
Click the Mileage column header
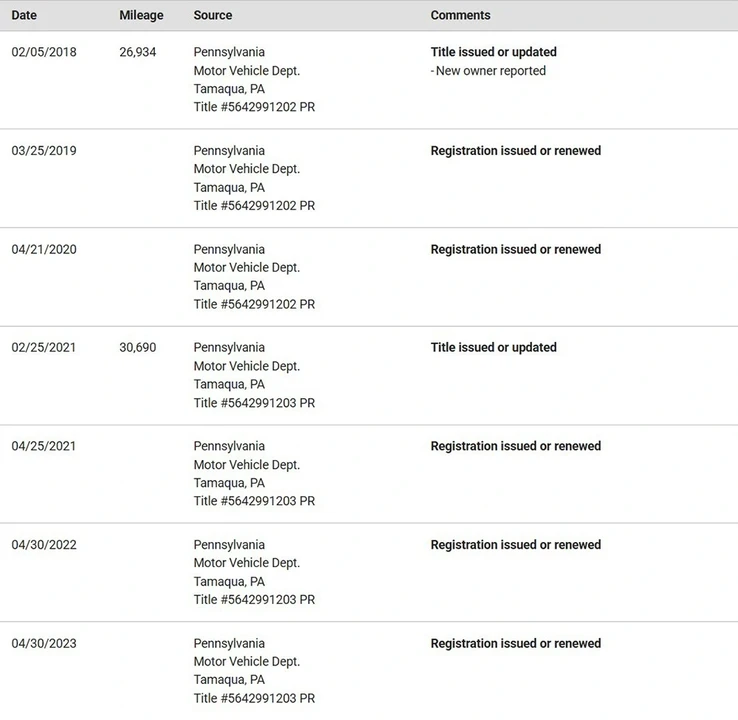pyautogui.click(x=141, y=16)
